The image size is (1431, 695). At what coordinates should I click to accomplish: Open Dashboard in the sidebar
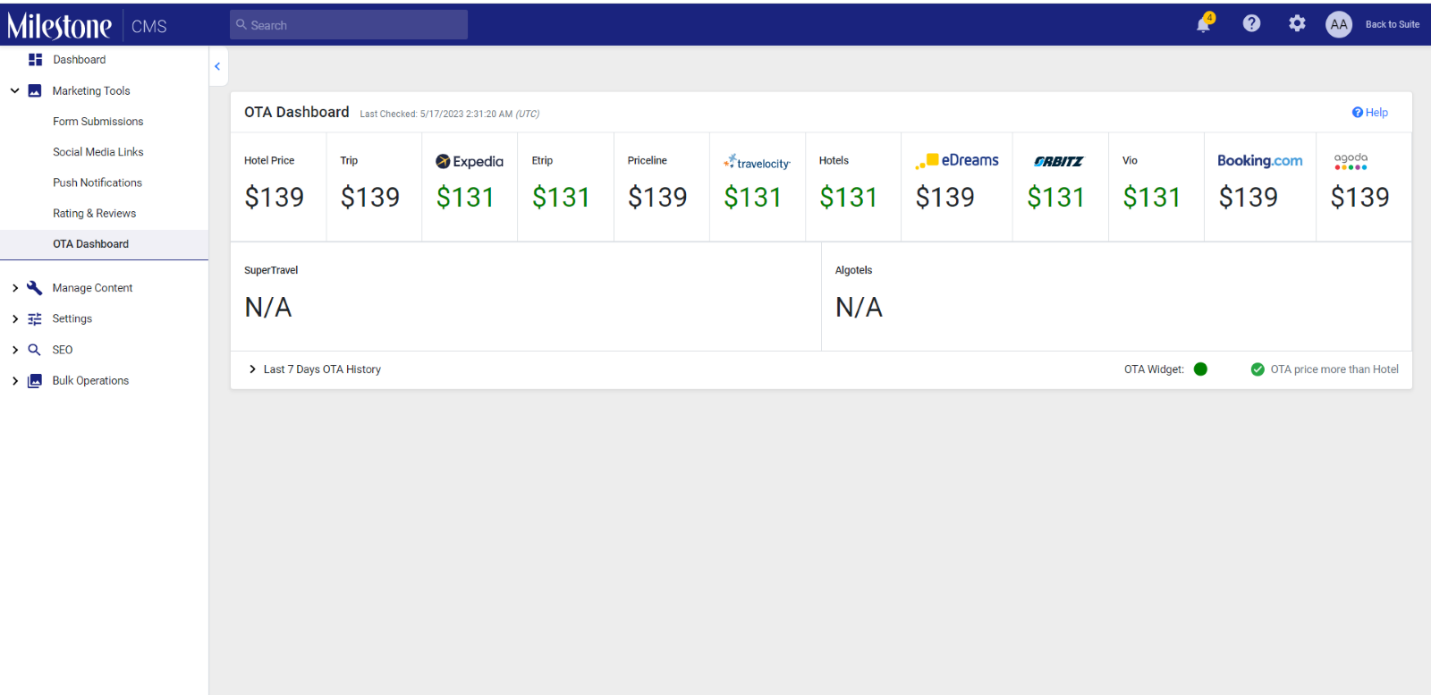pos(79,60)
